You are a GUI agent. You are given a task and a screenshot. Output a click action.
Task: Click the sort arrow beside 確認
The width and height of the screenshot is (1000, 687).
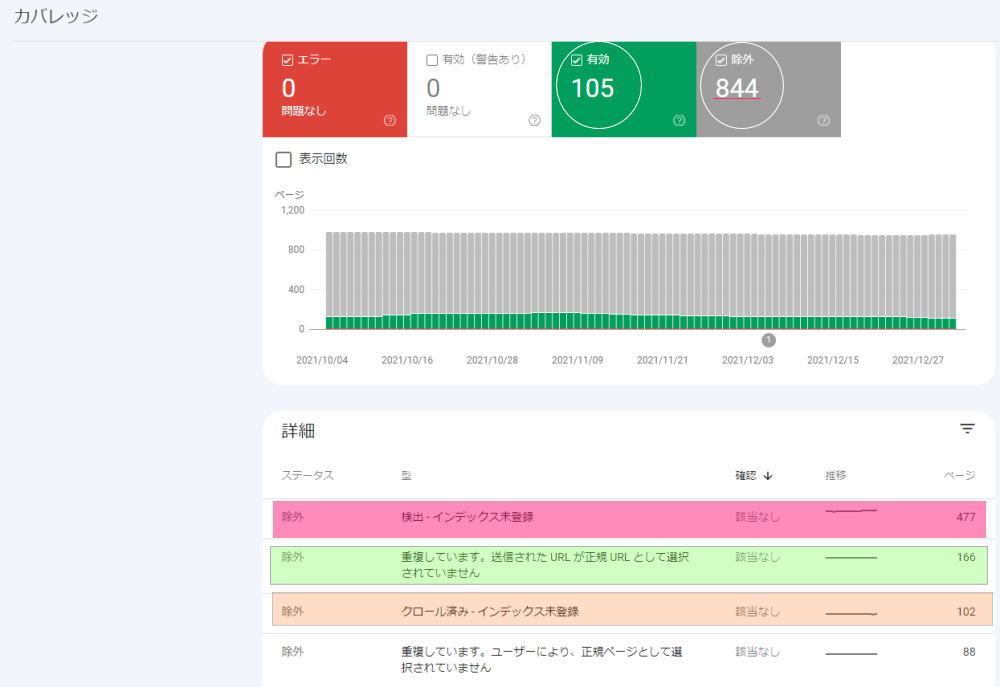769,475
